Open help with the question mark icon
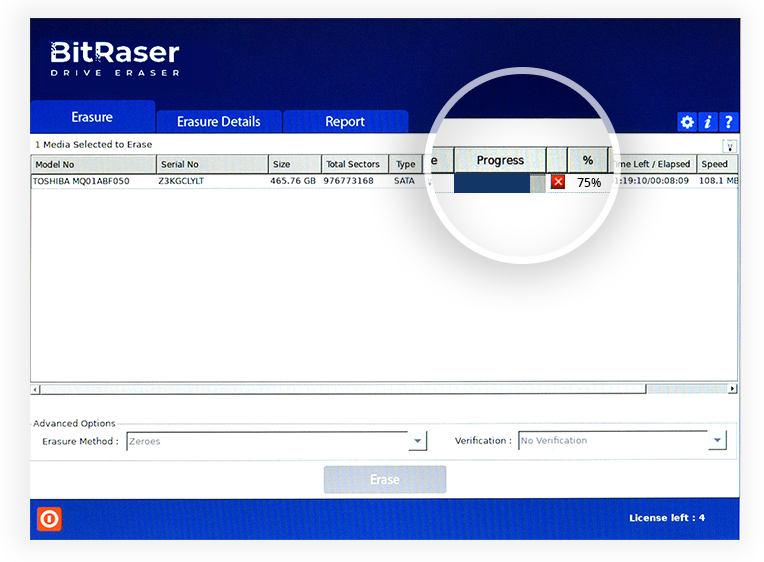Viewport: 764px width, 562px height. [728, 122]
